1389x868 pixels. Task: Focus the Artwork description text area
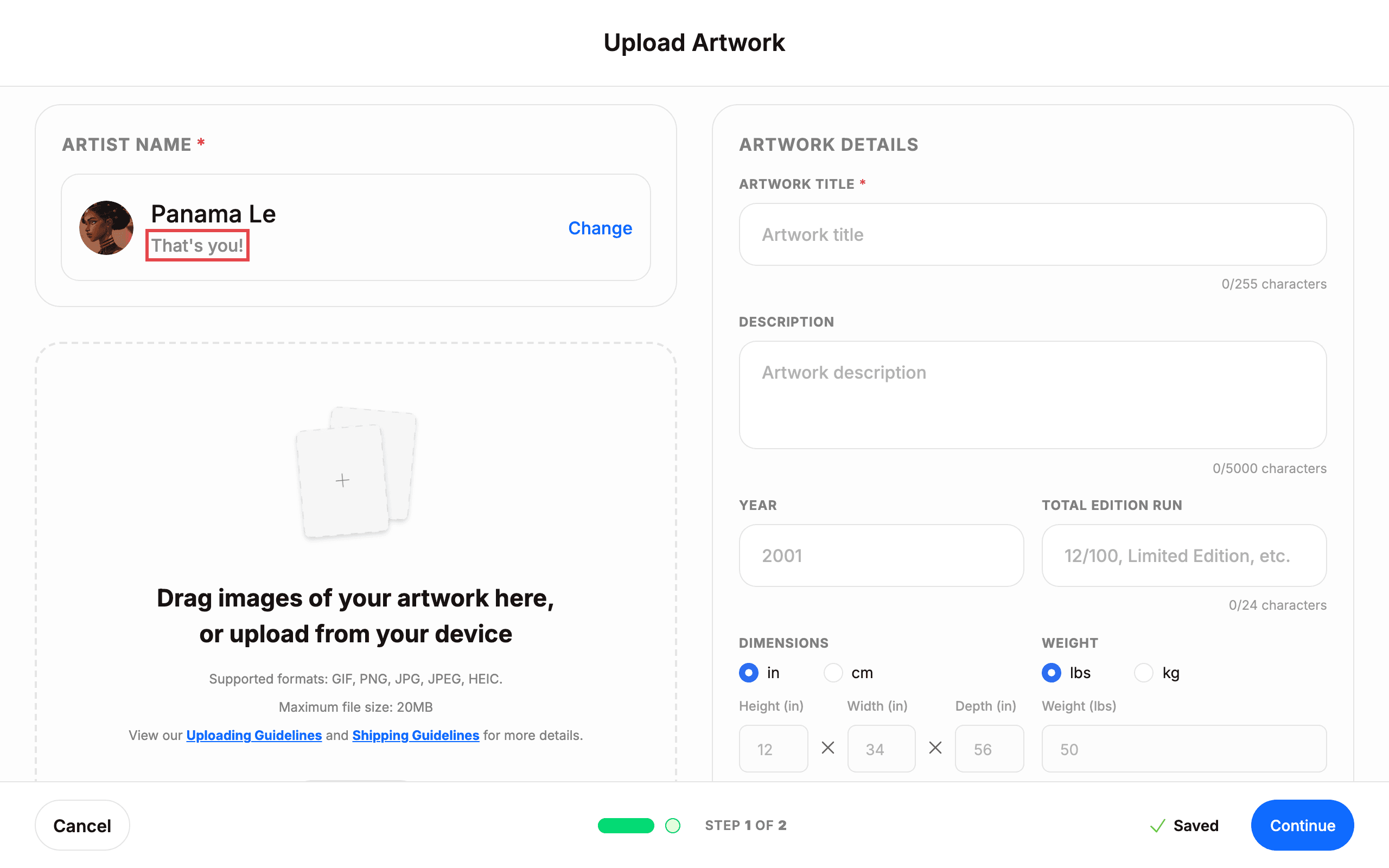tap(1033, 395)
